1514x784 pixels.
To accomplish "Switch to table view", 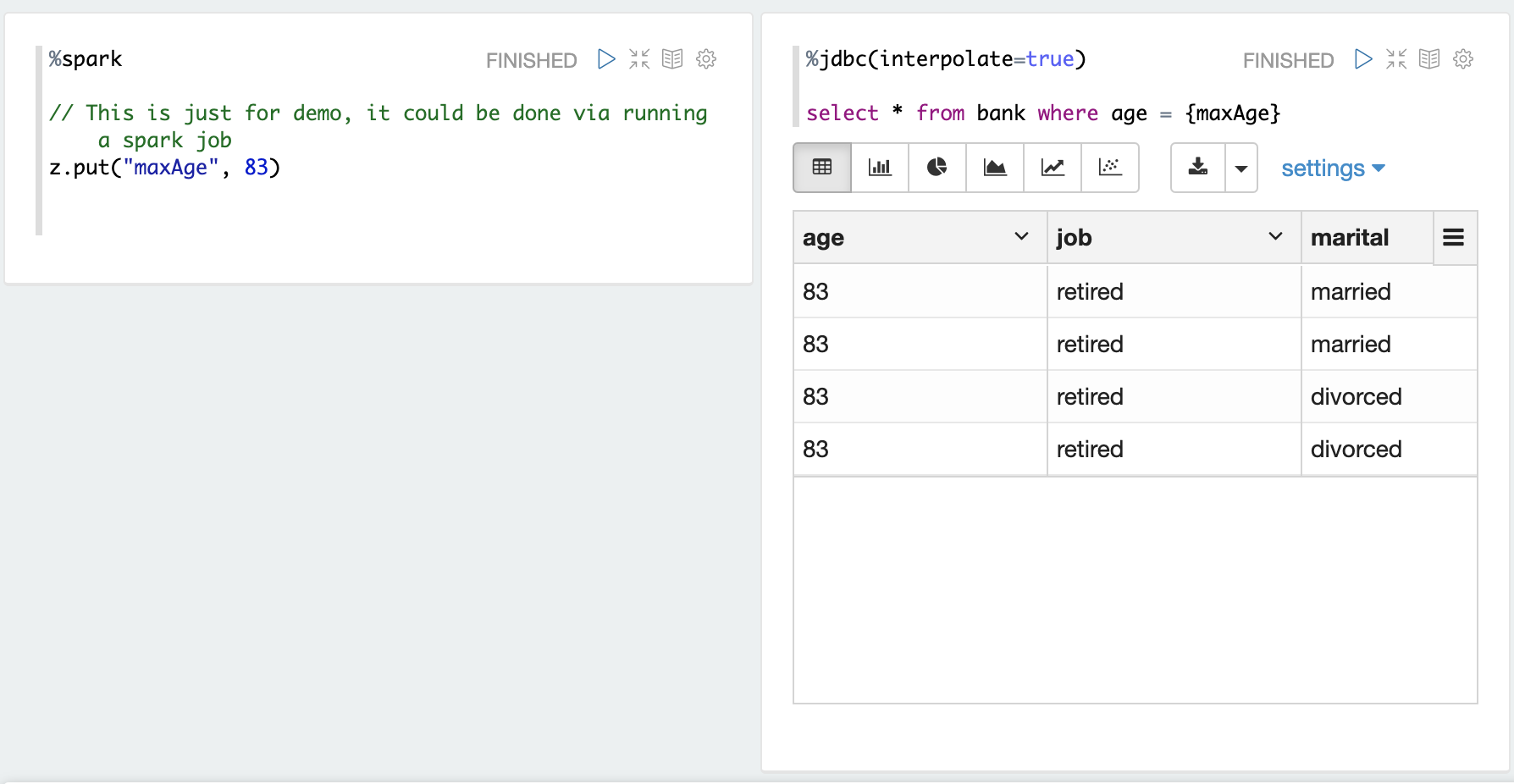I will click(822, 168).
